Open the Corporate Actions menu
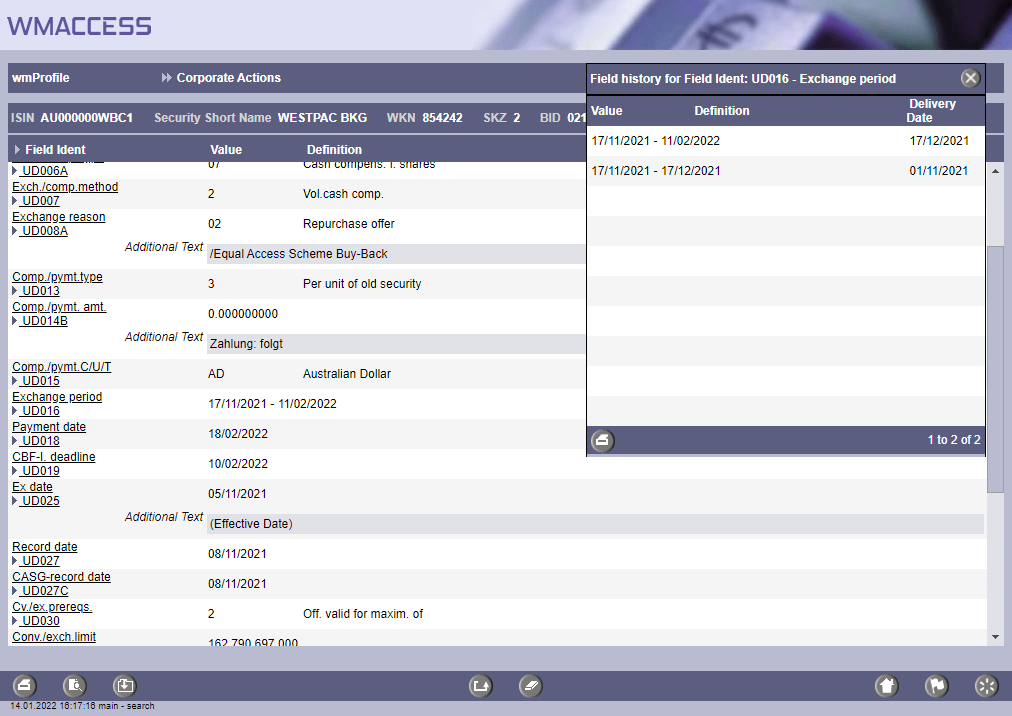1012x716 pixels. tap(228, 78)
